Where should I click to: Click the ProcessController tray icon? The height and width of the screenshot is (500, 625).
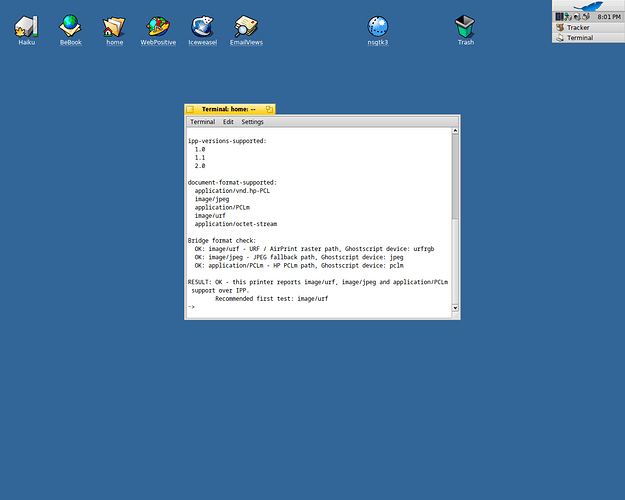(x=559, y=17)
